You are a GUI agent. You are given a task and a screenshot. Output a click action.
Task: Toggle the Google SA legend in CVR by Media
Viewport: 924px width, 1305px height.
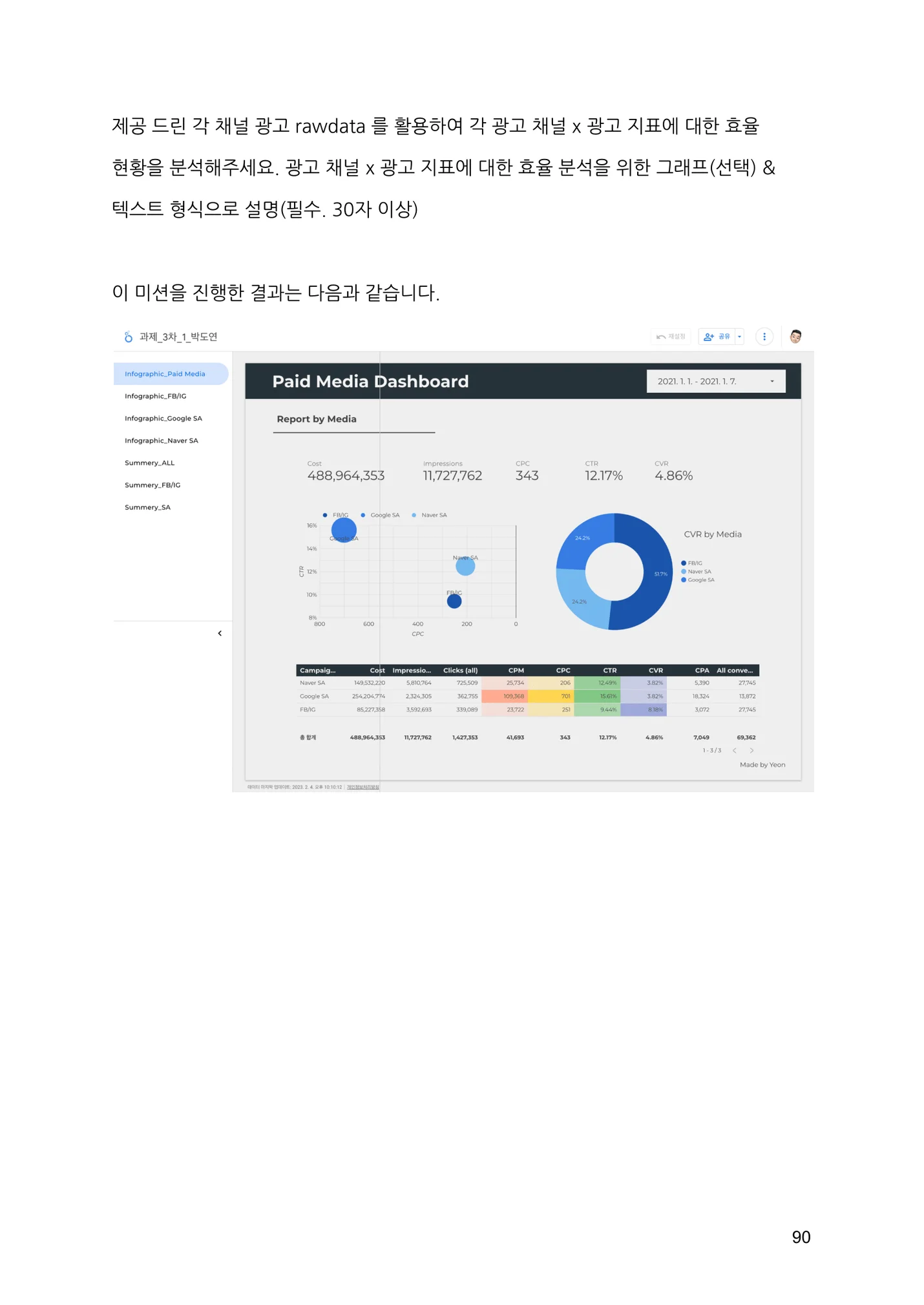point(698,580)
